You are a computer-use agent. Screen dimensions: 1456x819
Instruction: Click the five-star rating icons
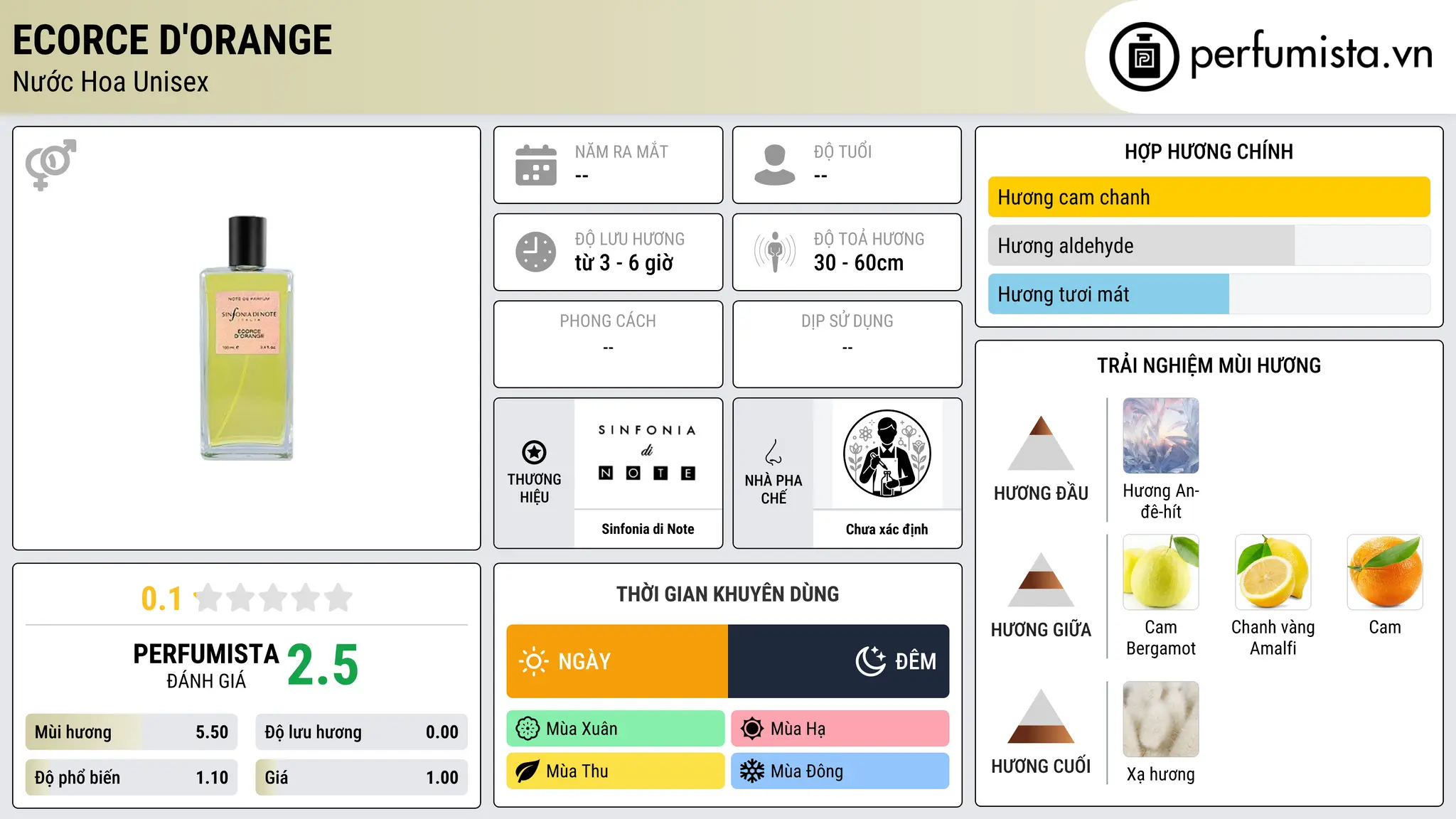tap(273, 598)
